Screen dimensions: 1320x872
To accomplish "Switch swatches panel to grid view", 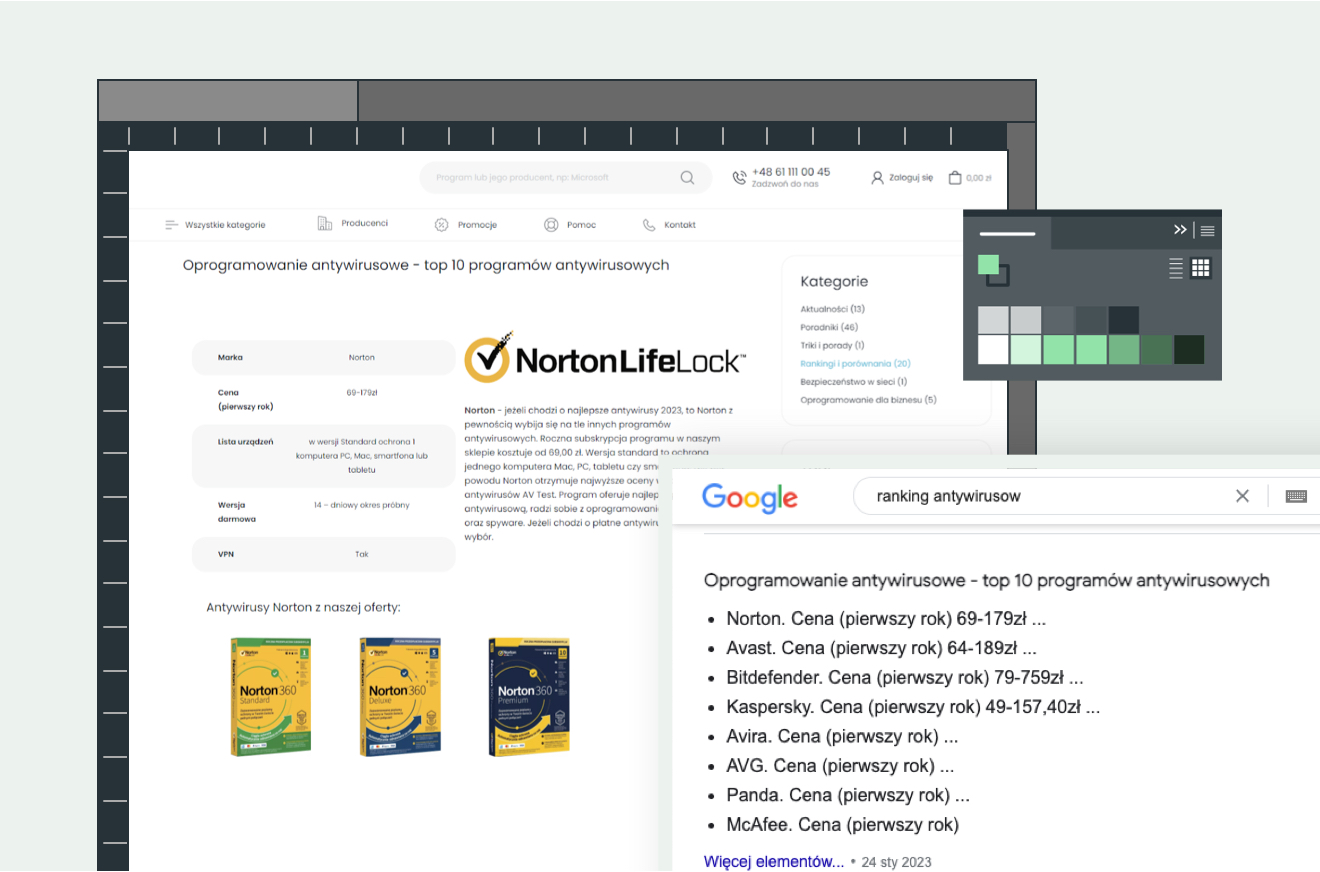I will pyautogui.click(x=1201, y=267).
